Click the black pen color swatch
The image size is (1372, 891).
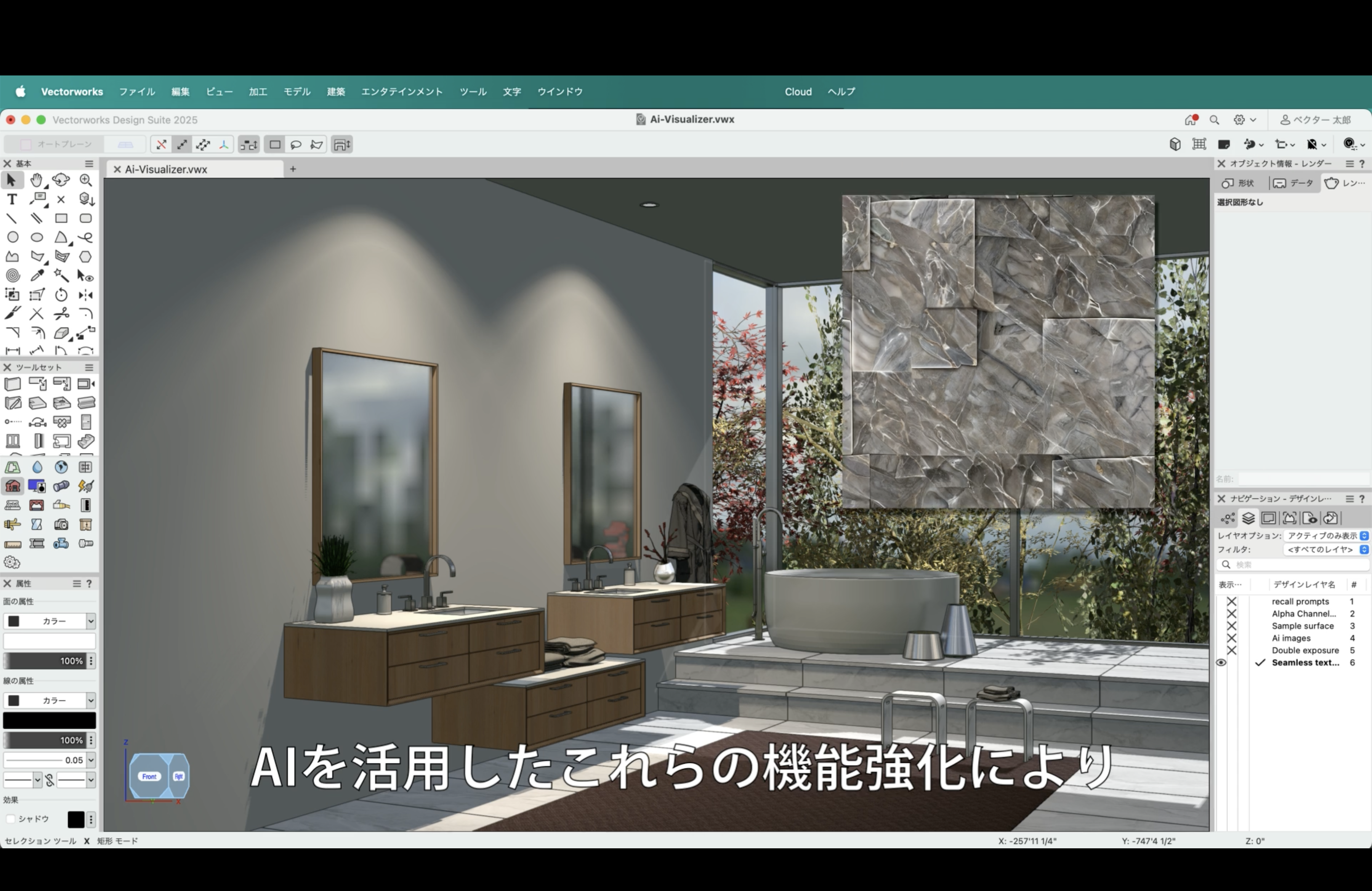point(50,720)
